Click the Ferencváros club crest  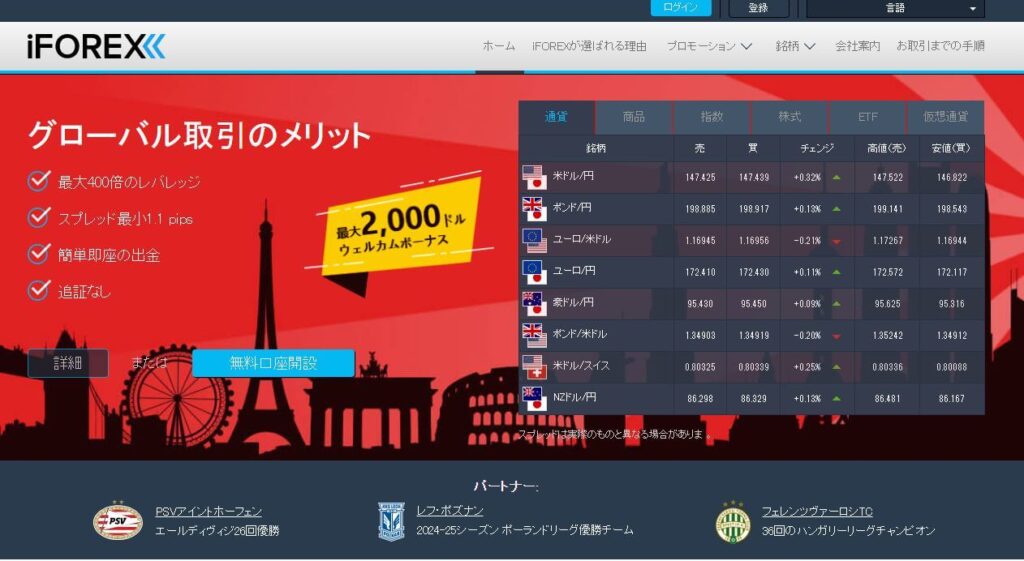[733, 522]
